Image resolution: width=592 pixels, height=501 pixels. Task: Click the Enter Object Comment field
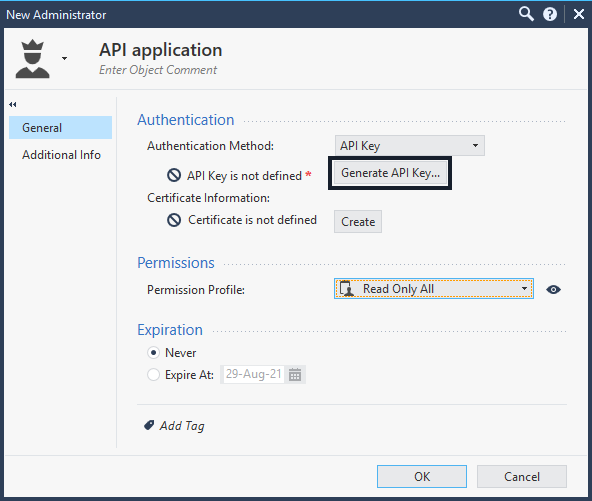(158, 70)
